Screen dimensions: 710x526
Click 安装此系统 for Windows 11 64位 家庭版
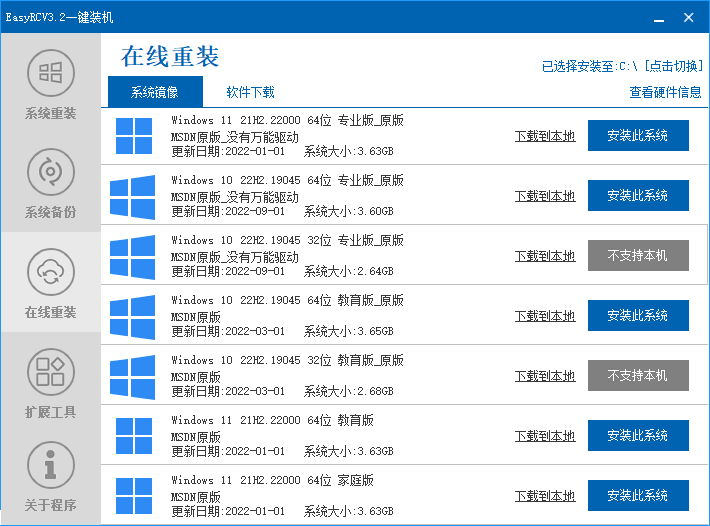(x=638, y=496)
